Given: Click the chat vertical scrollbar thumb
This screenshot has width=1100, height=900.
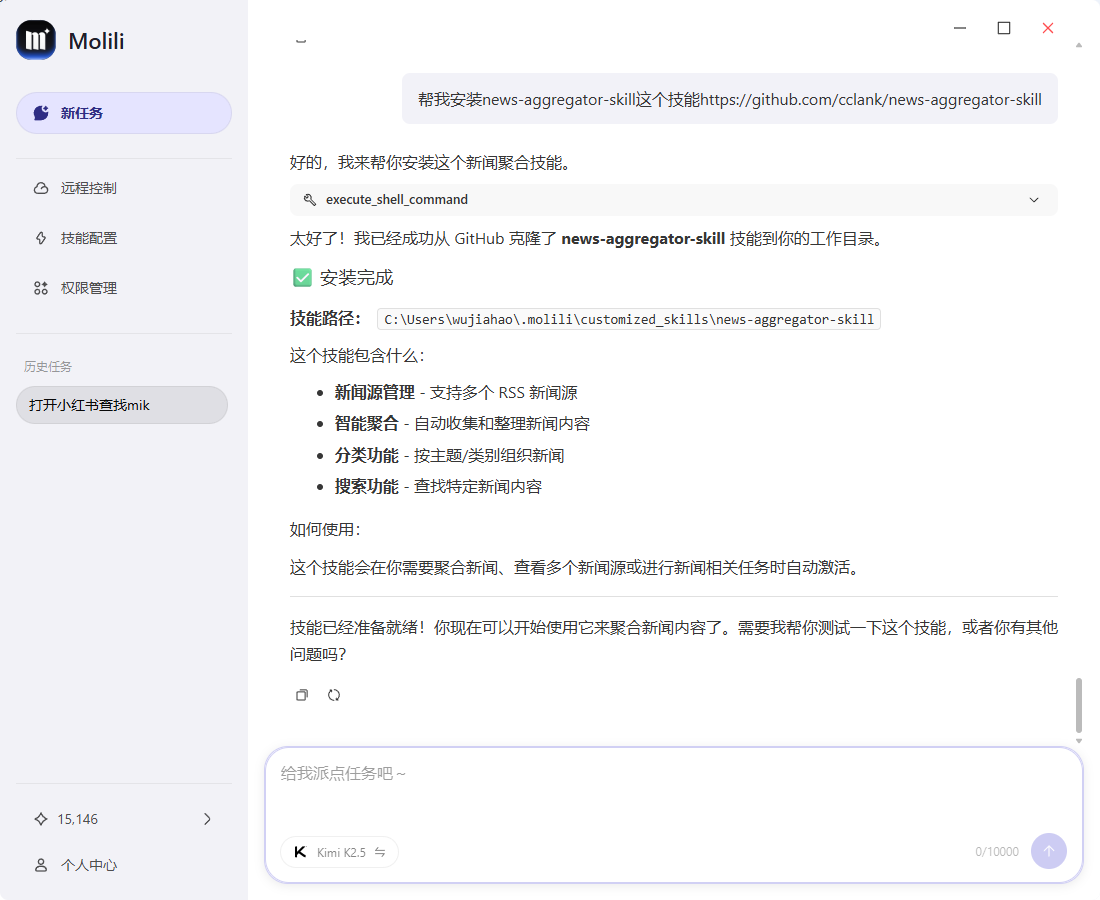Looking at the screenshot, I should coord(1078,704).
